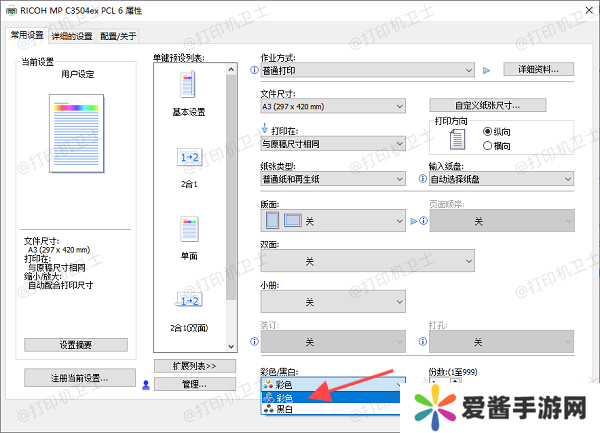Screen dimensions: 600x433
Task: Click the person icon beside 管理 button
Action: 146,384
